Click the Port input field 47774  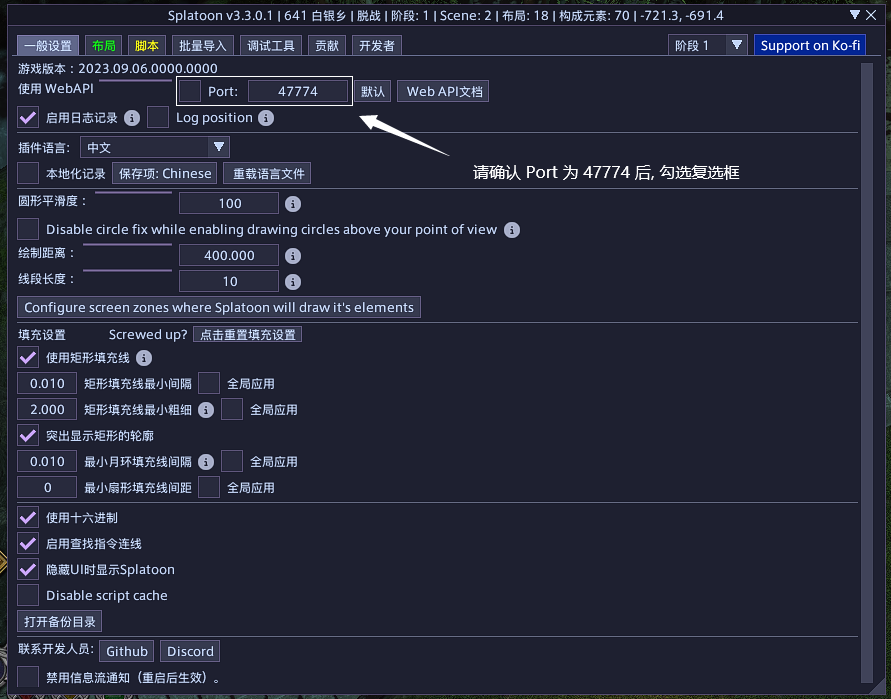[x=298, y=91]
